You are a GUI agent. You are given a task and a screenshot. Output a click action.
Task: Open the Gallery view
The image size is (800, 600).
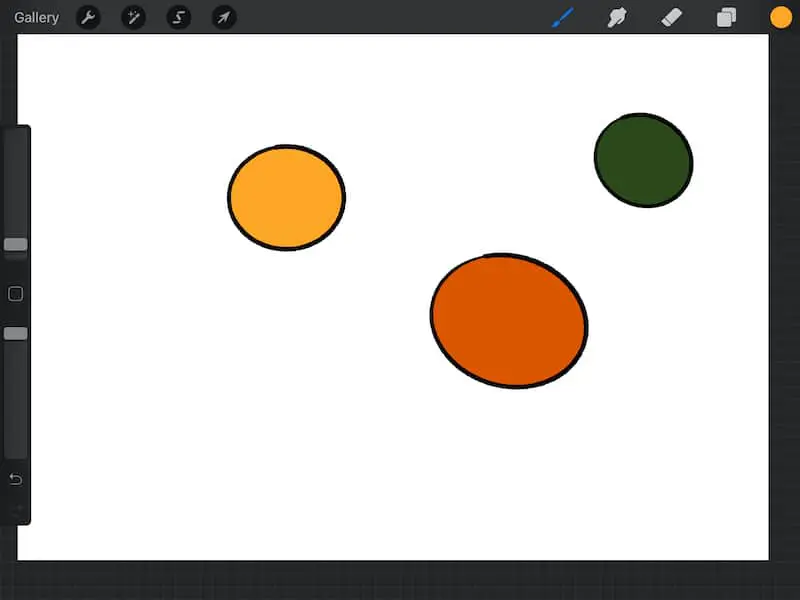click(36, 18)
